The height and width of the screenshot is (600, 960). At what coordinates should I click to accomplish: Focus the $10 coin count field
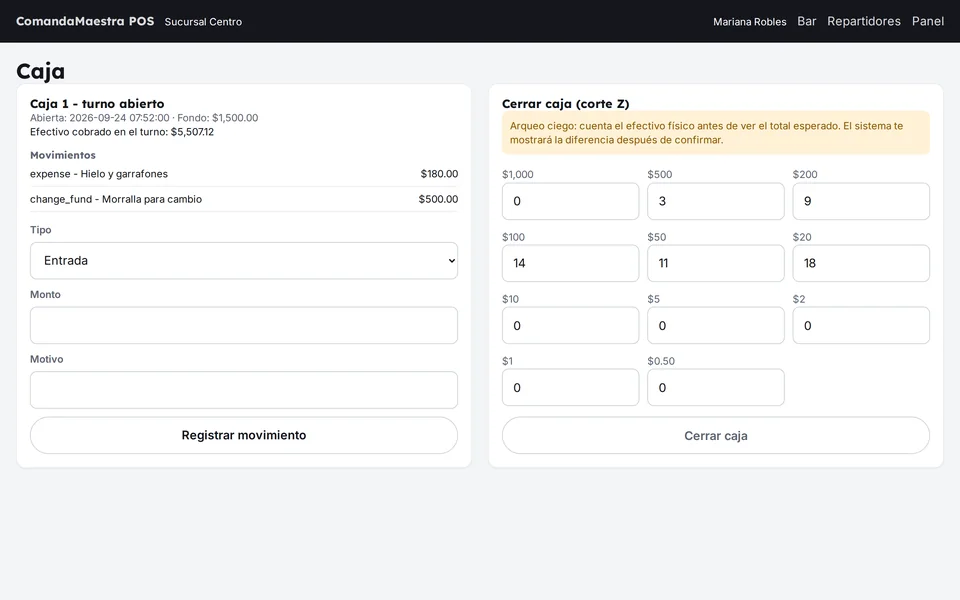[570, 325]
